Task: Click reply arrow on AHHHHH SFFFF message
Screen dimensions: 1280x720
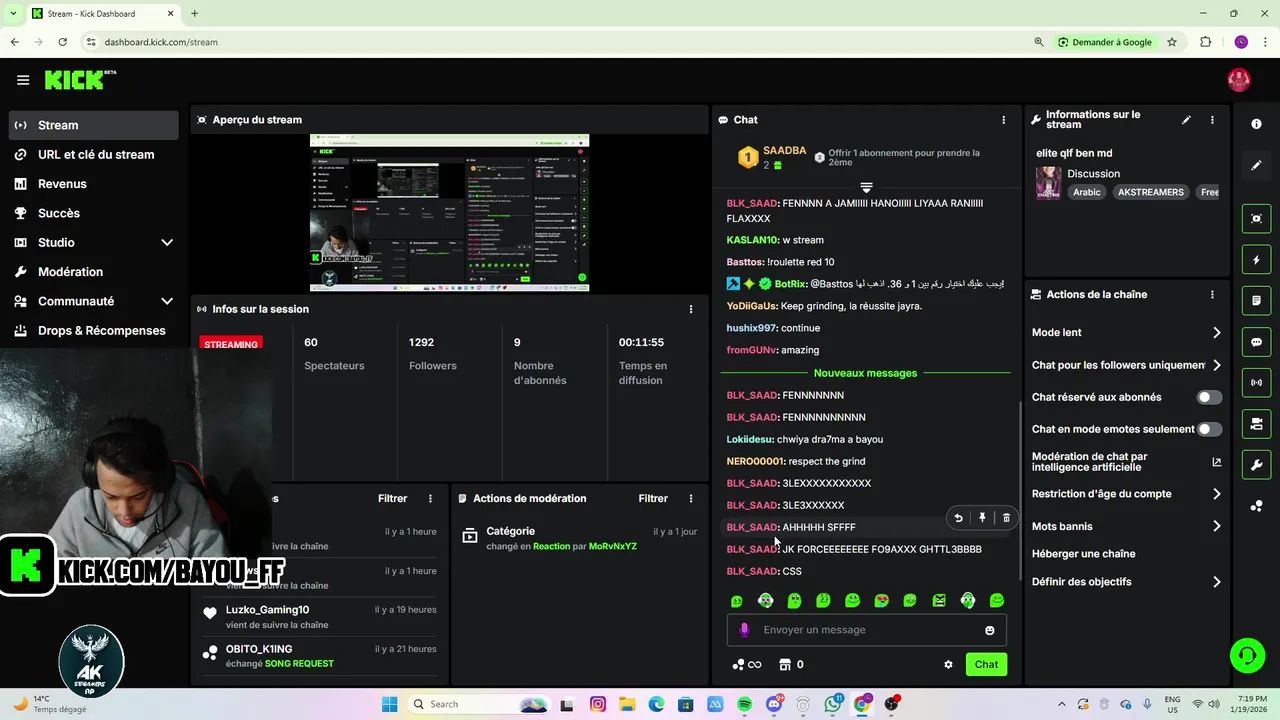Action: 958,518
